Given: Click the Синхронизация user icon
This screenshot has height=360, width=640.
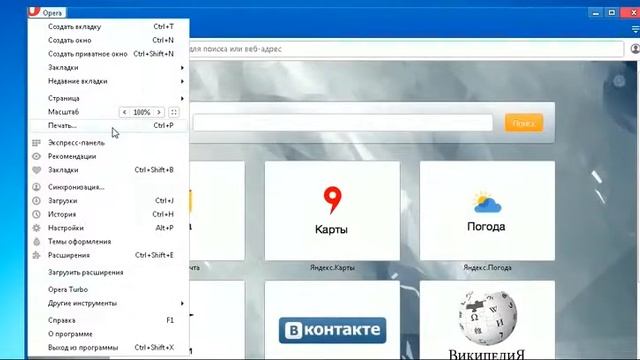Looking at the screenshot, I should (36, 187).
